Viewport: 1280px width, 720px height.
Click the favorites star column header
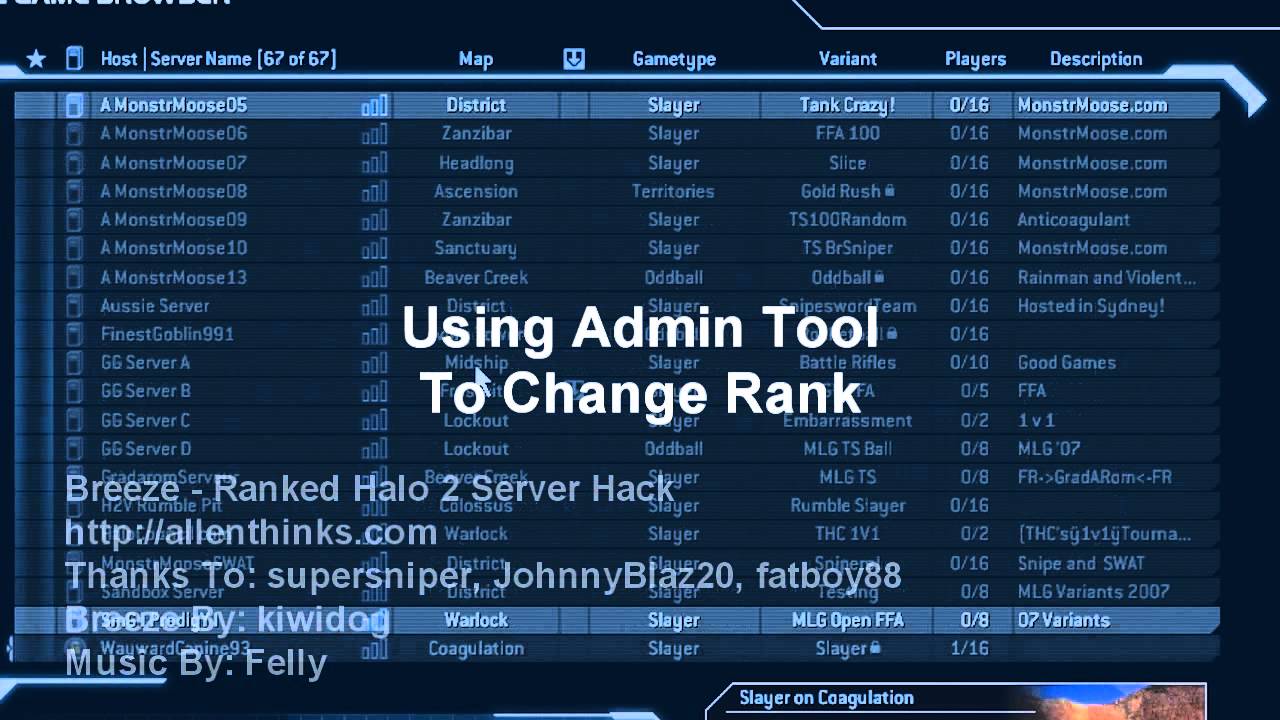click(x=36, y=59)
